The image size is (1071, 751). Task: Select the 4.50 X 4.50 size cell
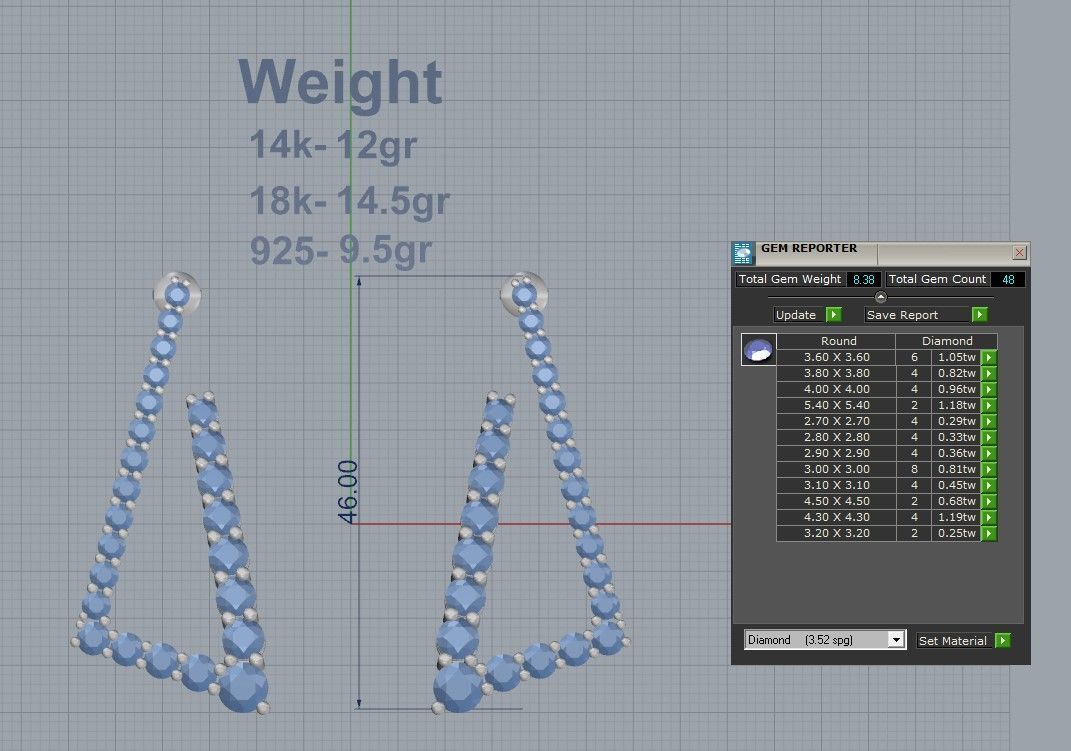(837, 501)
